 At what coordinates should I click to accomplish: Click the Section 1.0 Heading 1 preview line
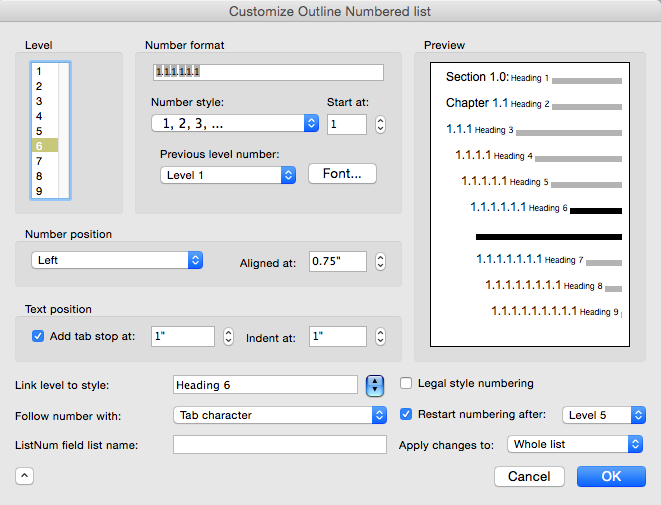click(x=534, y=78)
